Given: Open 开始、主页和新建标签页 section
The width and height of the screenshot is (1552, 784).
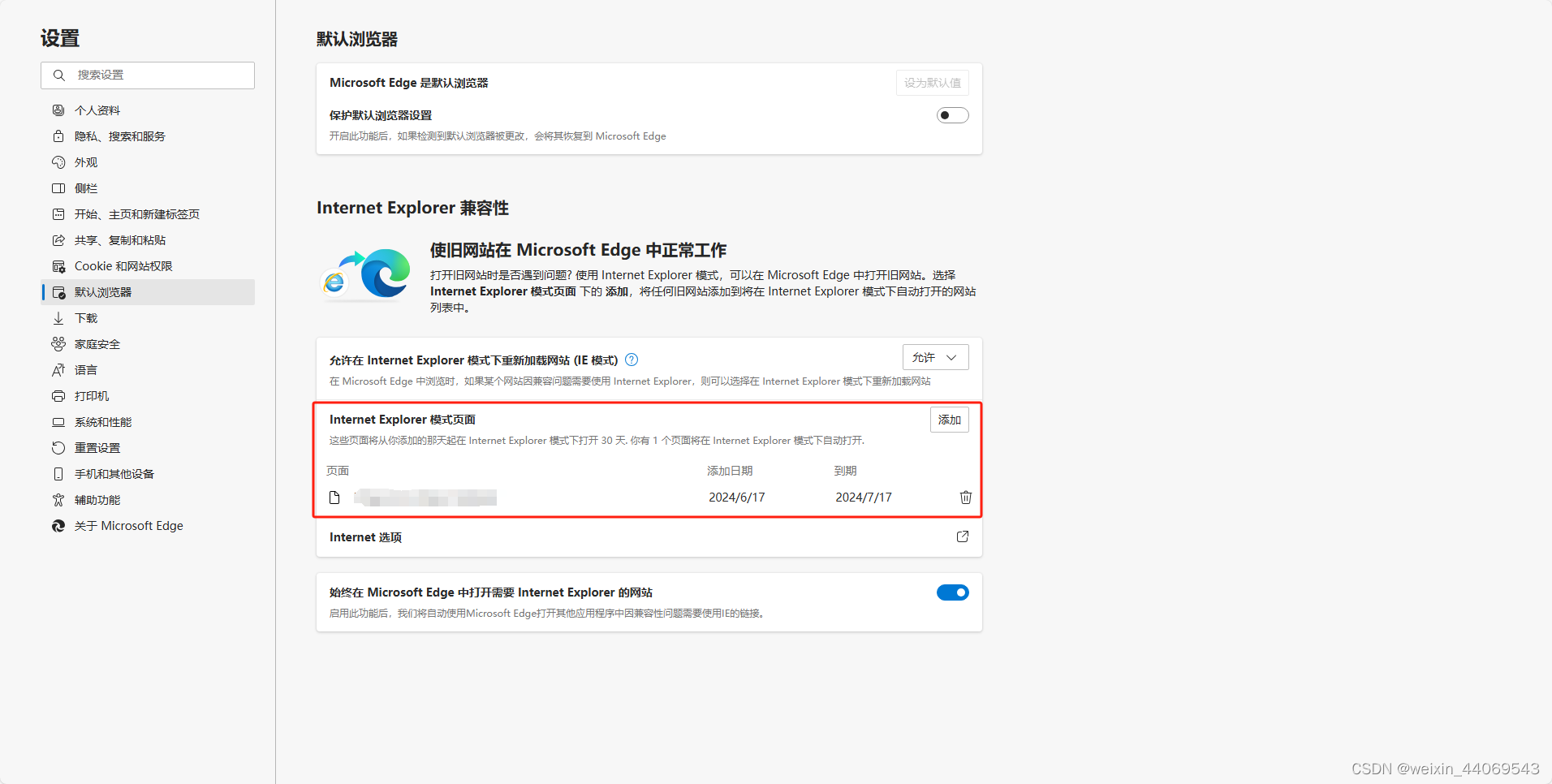Looking at the screenshot, I should click(x=148, y=214).
